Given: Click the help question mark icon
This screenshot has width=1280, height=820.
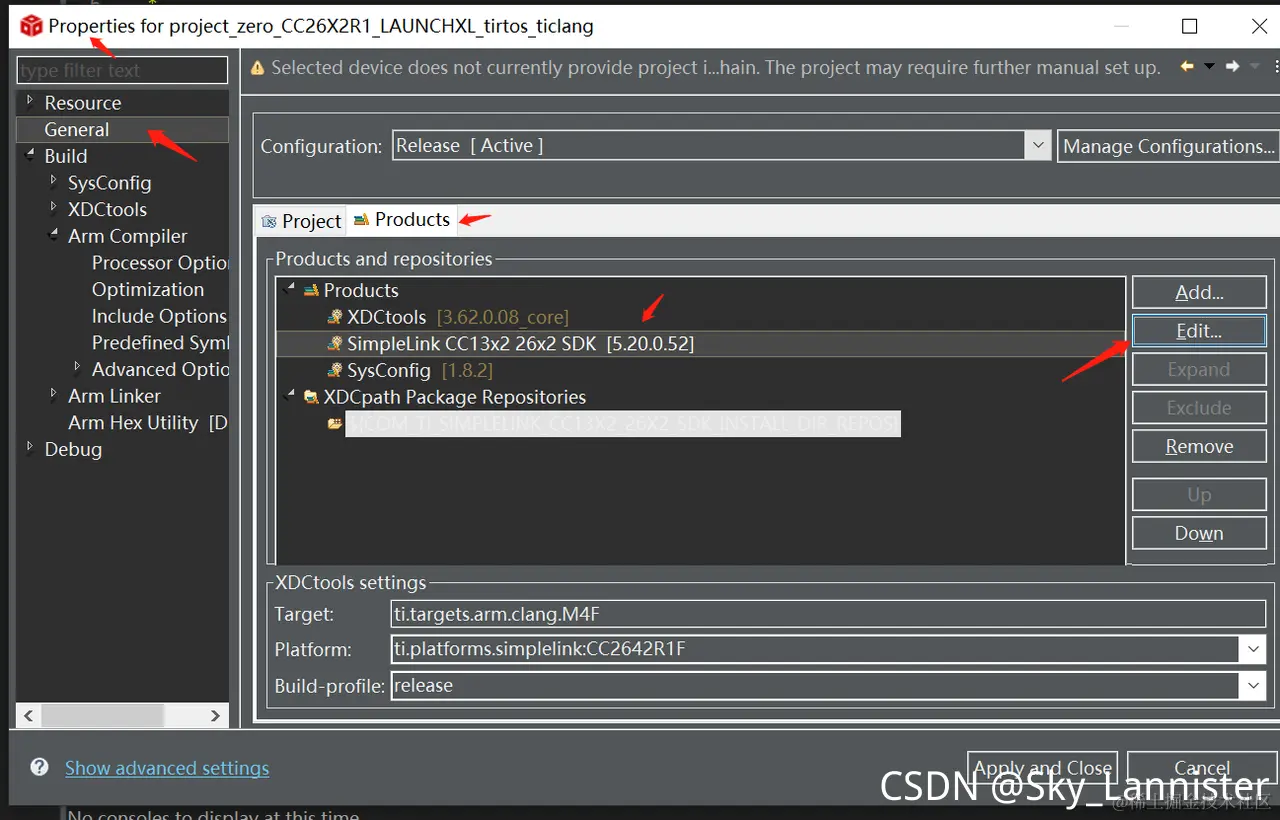Looking at the screenshot, I should [x=39, y=767].
